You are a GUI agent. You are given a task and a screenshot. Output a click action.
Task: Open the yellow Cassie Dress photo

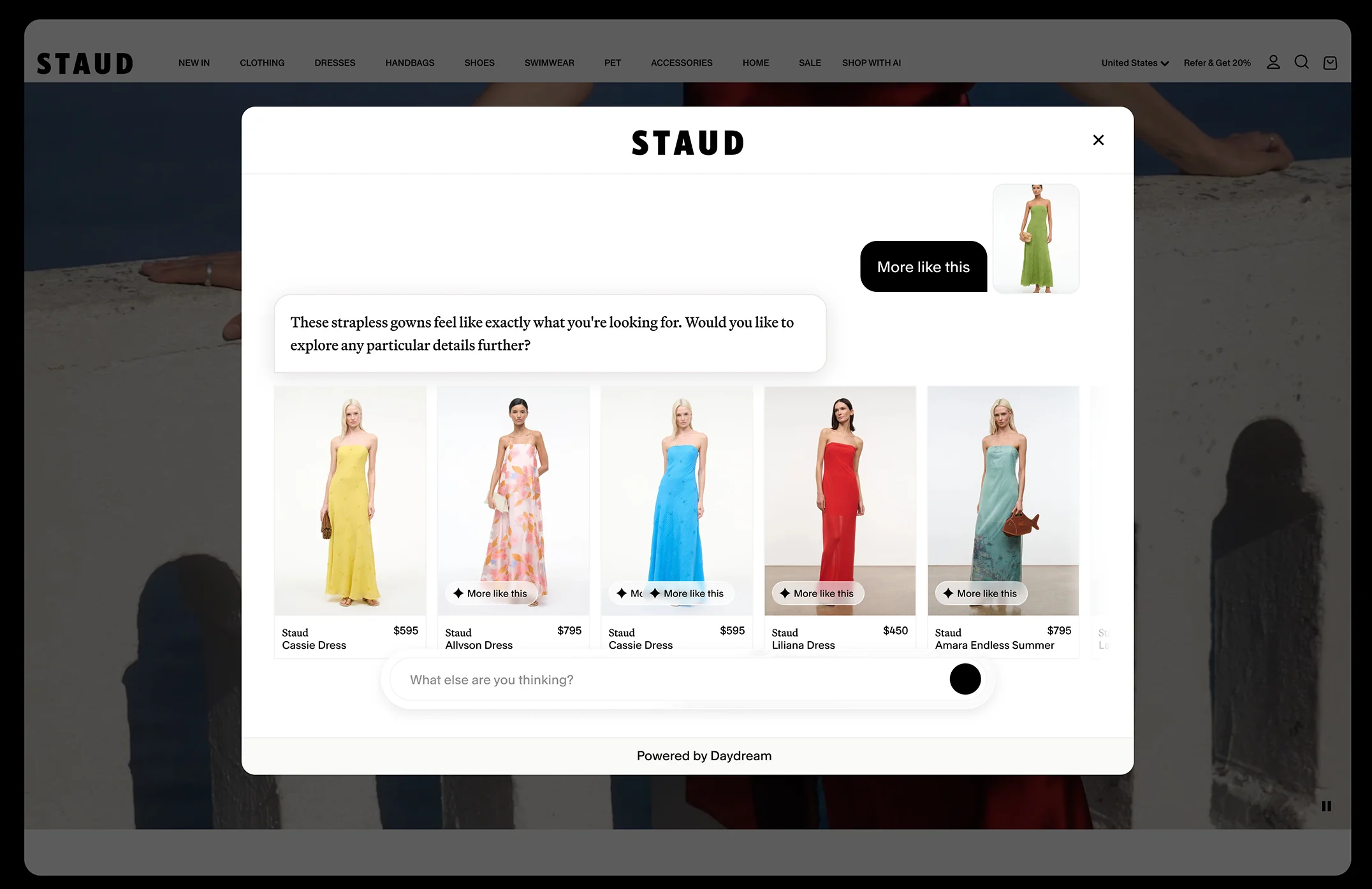350,500
